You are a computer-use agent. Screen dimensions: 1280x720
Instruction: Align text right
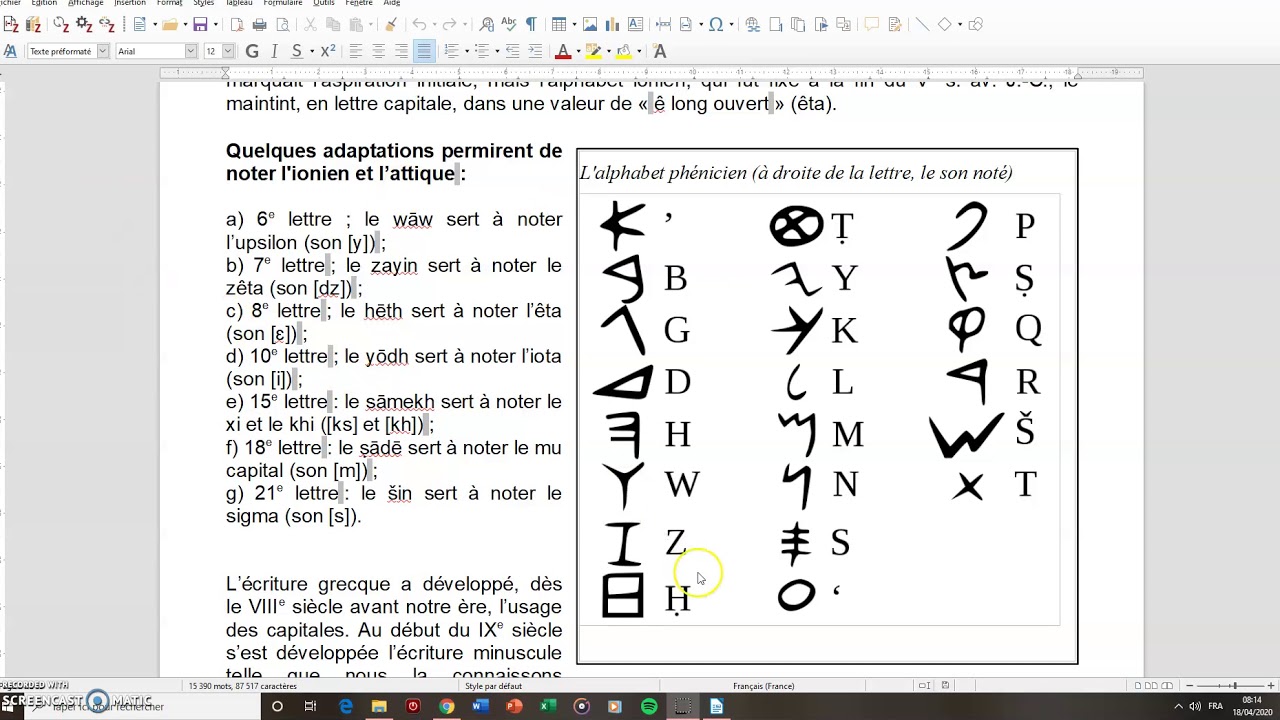coord(401,51)
